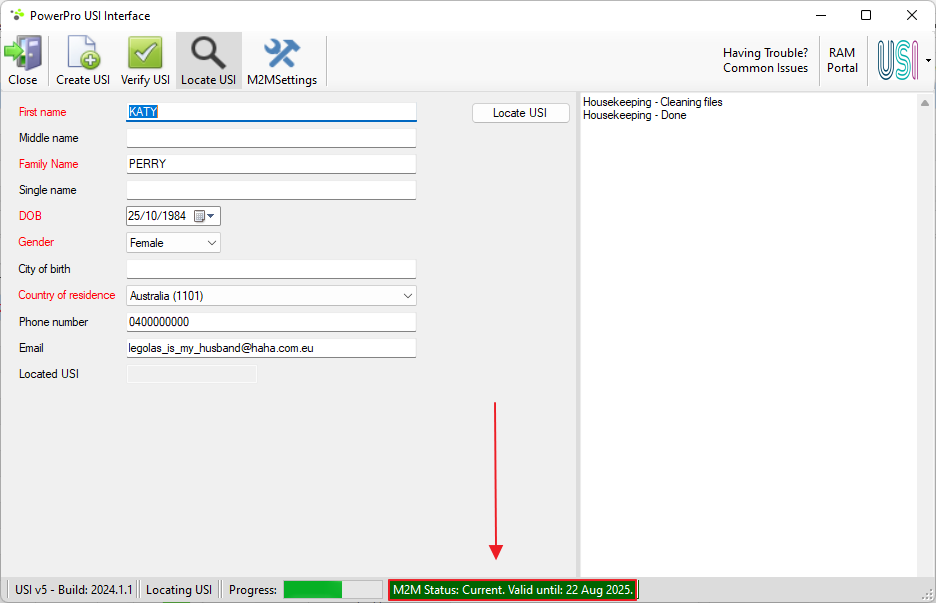Click the 'Locating USI' status bar entry

click(x=179, y=590)
